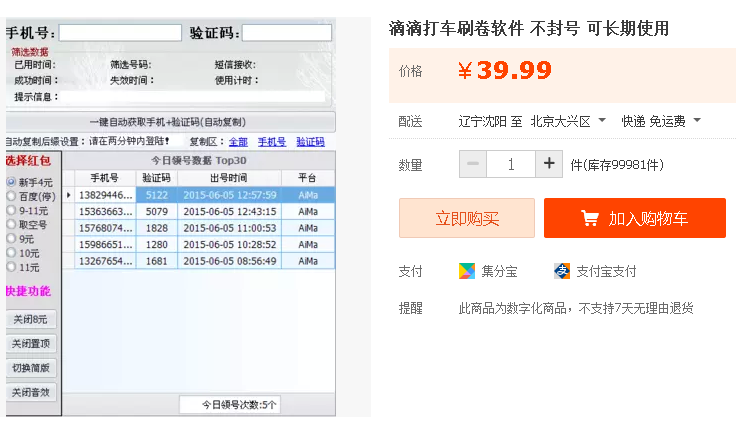Choose the 10元 radio option
Screen dimensions: 736x426
click(x=11, y=253)
